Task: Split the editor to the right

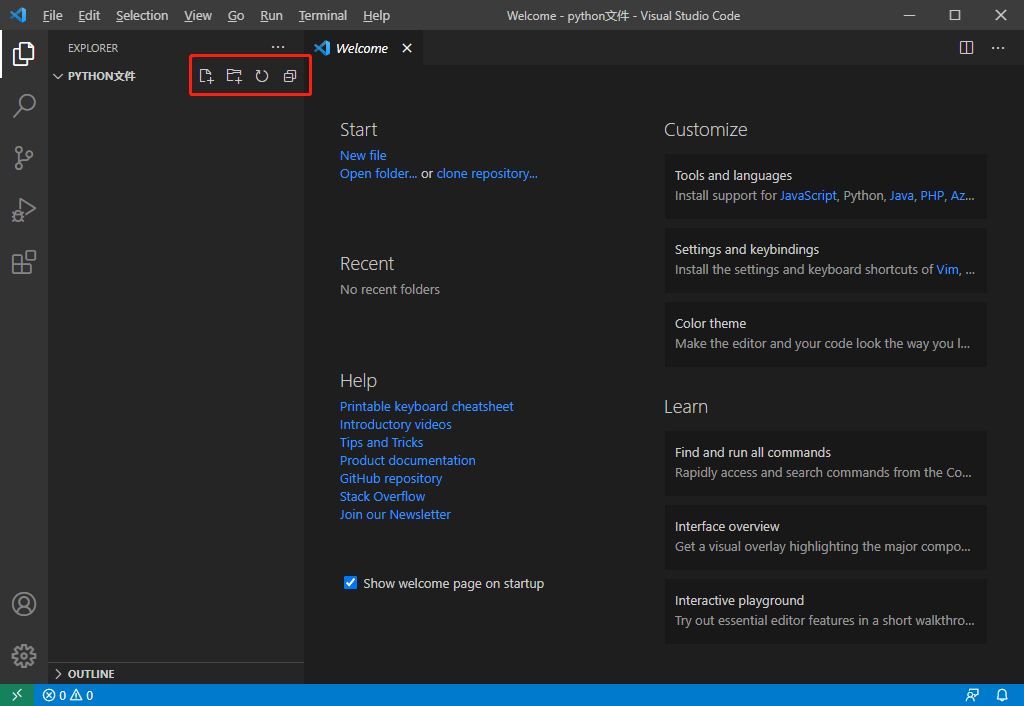Action: click(967, 48)
